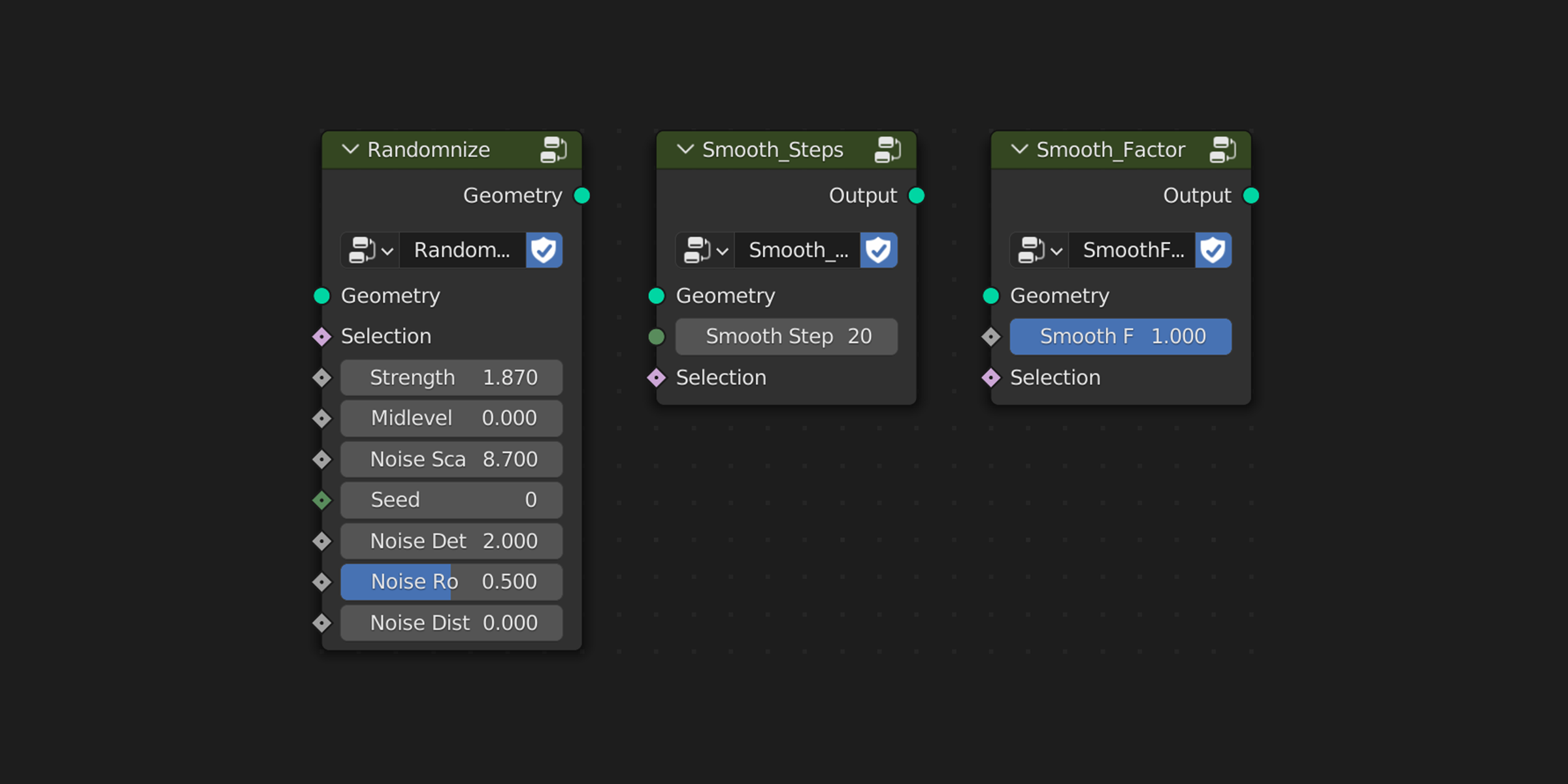The height and width of the screenshot is (784, 1568).
Task: Browse node tree datablock on the Smooth_Steps node
Action: click(x=704, y=250)
